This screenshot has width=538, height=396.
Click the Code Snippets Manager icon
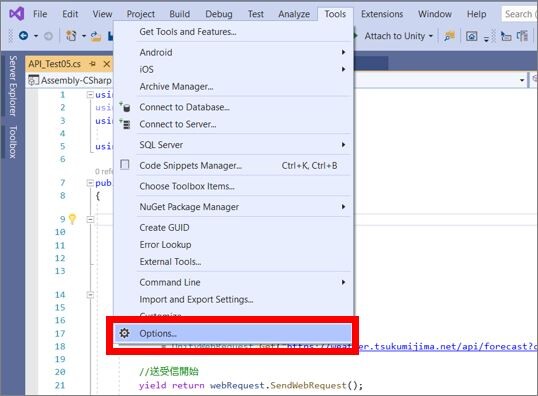(x=125, y=165)
